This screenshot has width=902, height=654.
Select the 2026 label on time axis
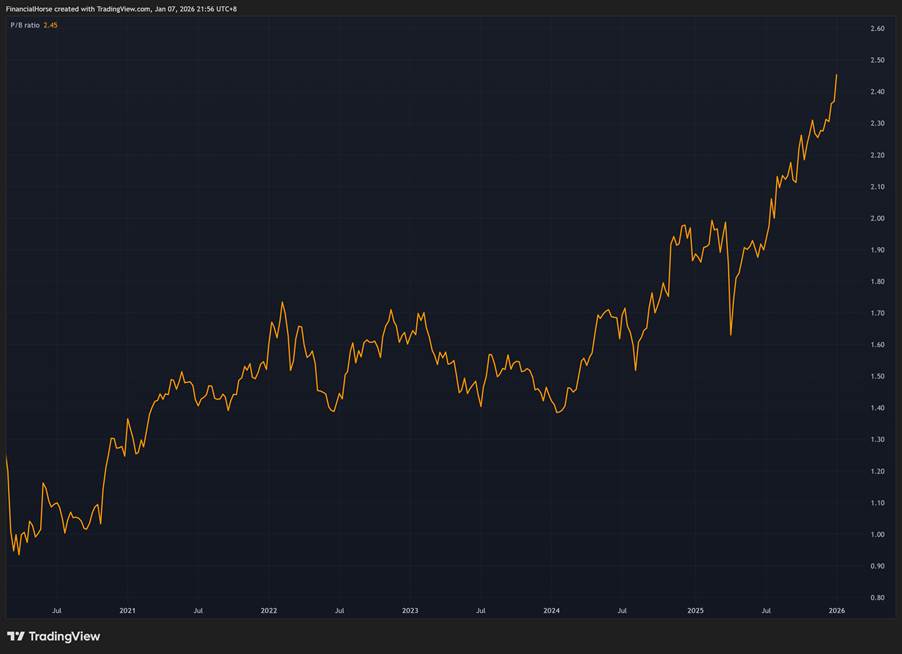[x=836, y=609]
